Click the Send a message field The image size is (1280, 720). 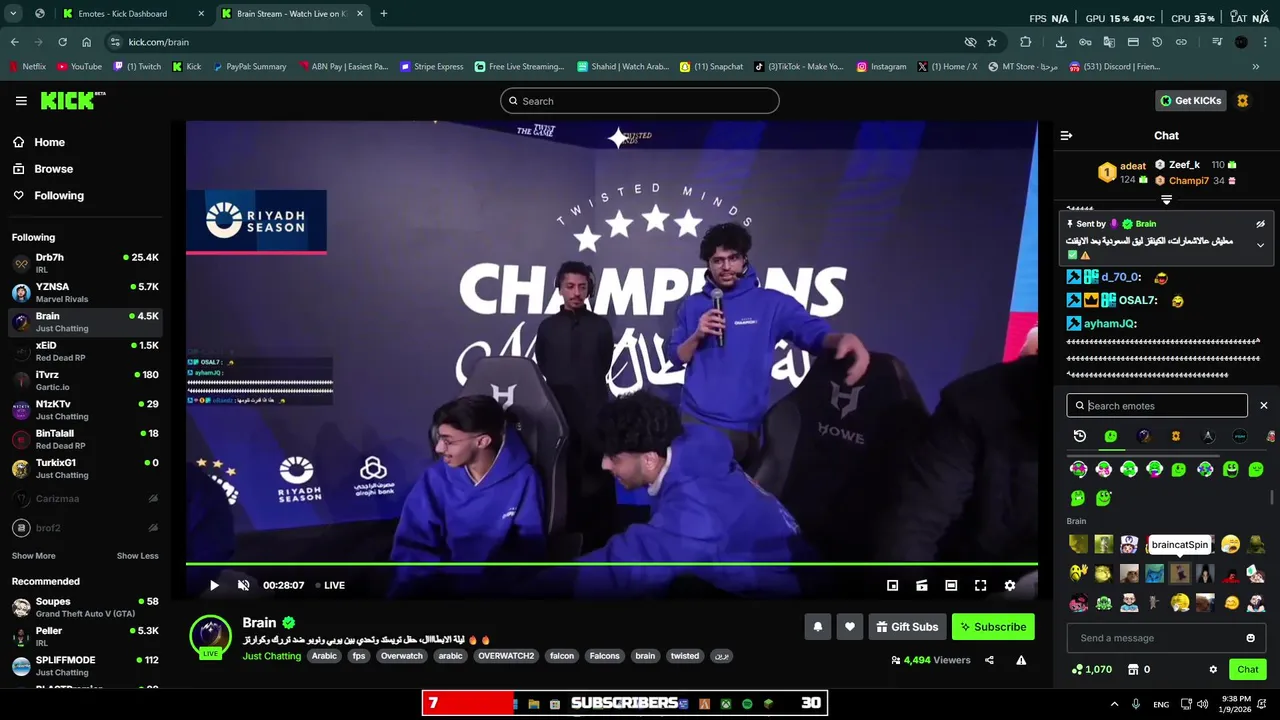(1156, 638)
